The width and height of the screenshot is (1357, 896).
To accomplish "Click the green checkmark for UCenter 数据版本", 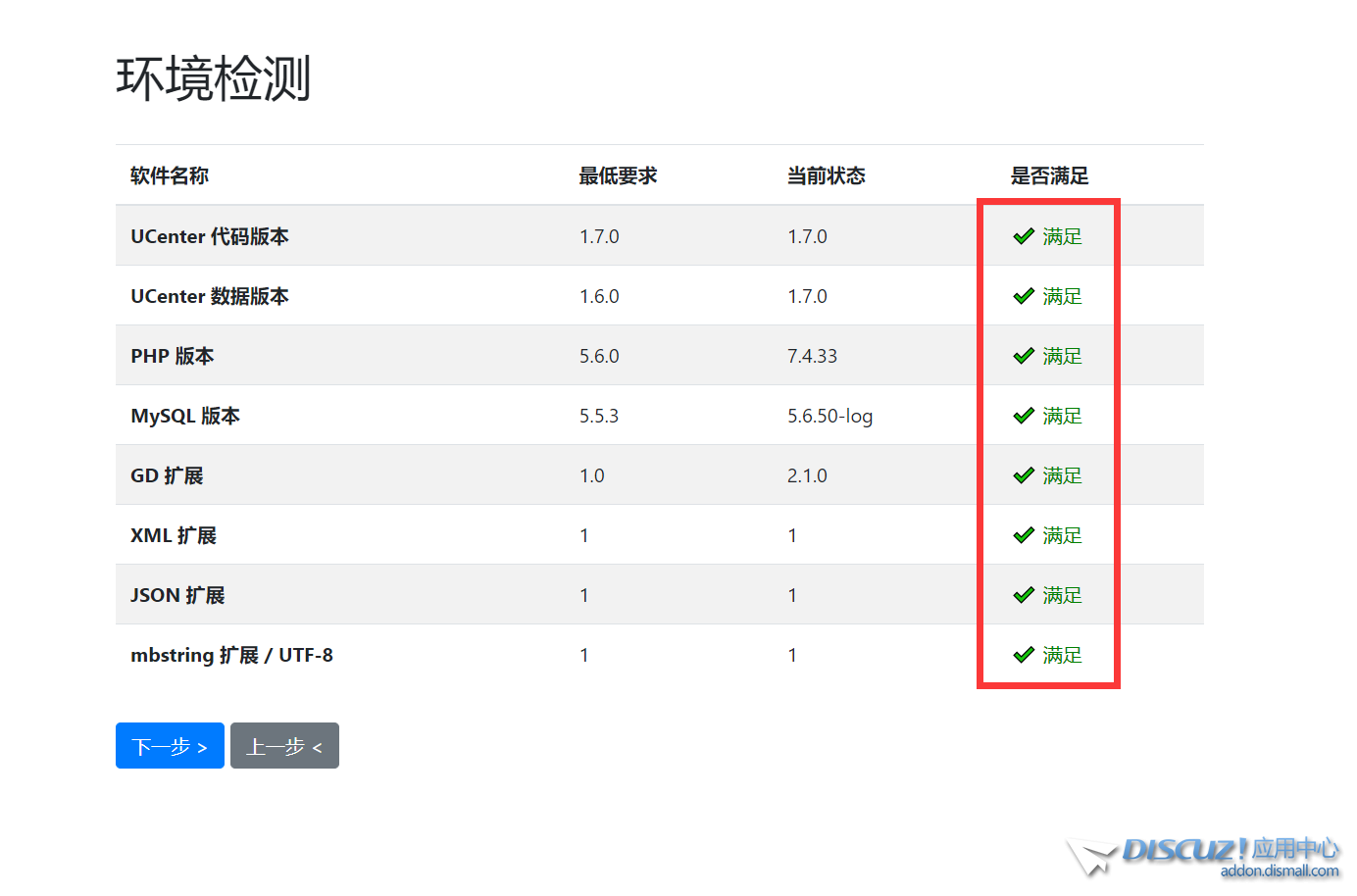I will (1024, 296).
